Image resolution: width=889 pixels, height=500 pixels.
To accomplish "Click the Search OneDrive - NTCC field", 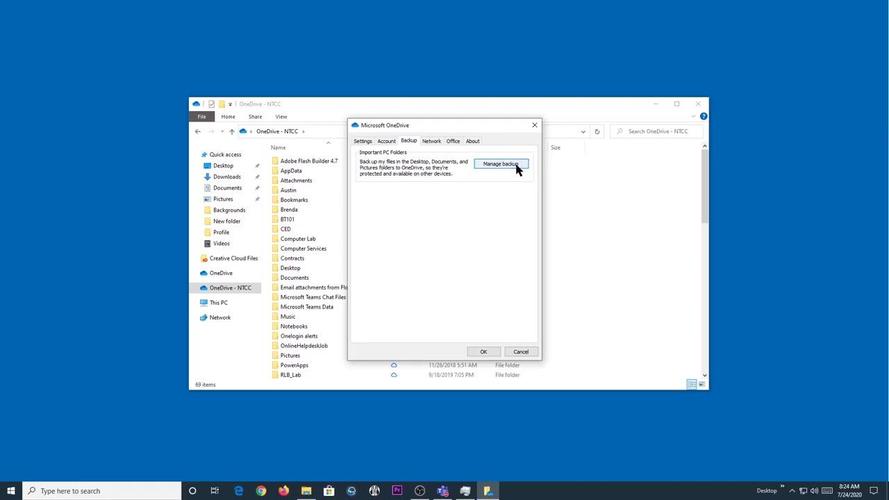I will (660, 132).
